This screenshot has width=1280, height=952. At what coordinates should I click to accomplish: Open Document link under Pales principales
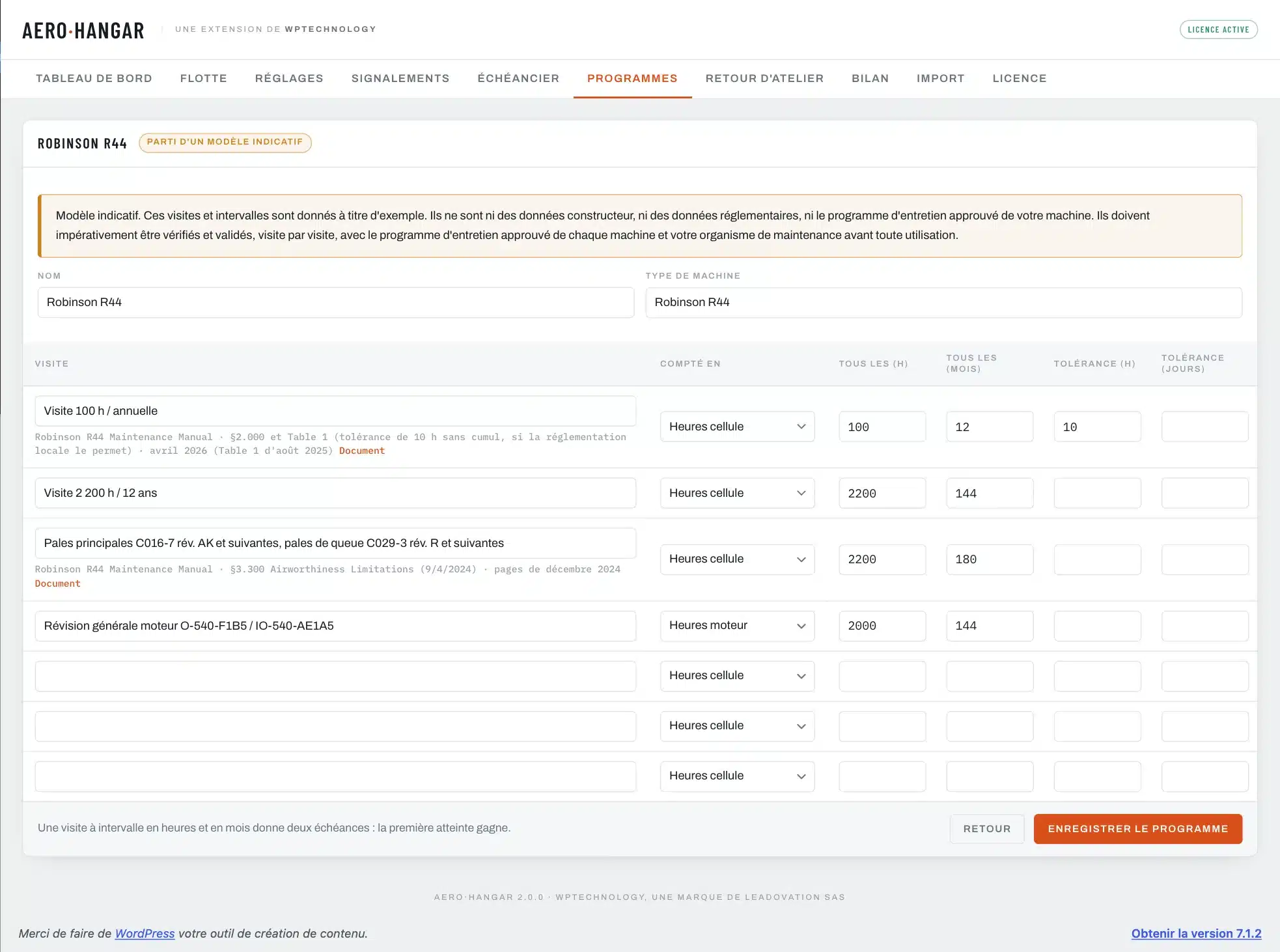(58, 583)
